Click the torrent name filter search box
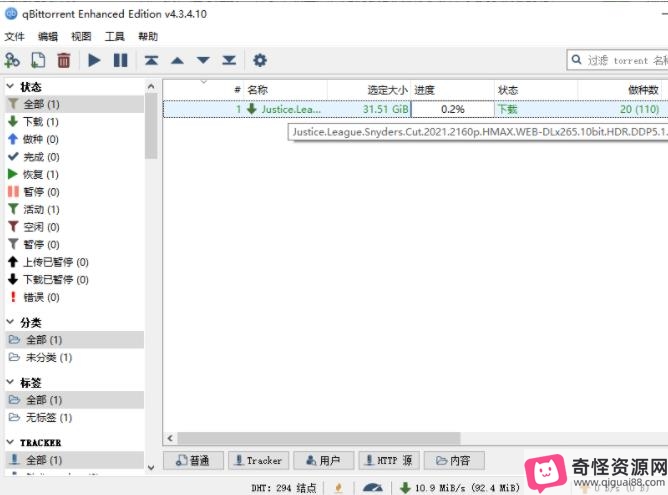This screenshot has height=495, width=668. [x=618, y=60]
